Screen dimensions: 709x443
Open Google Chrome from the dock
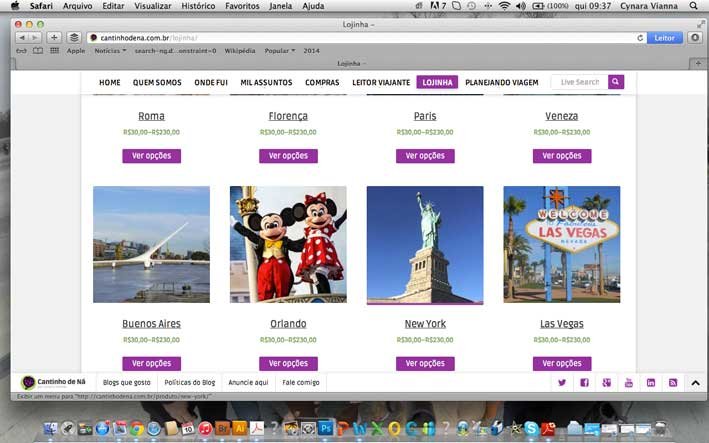click(x=137, y=428)
